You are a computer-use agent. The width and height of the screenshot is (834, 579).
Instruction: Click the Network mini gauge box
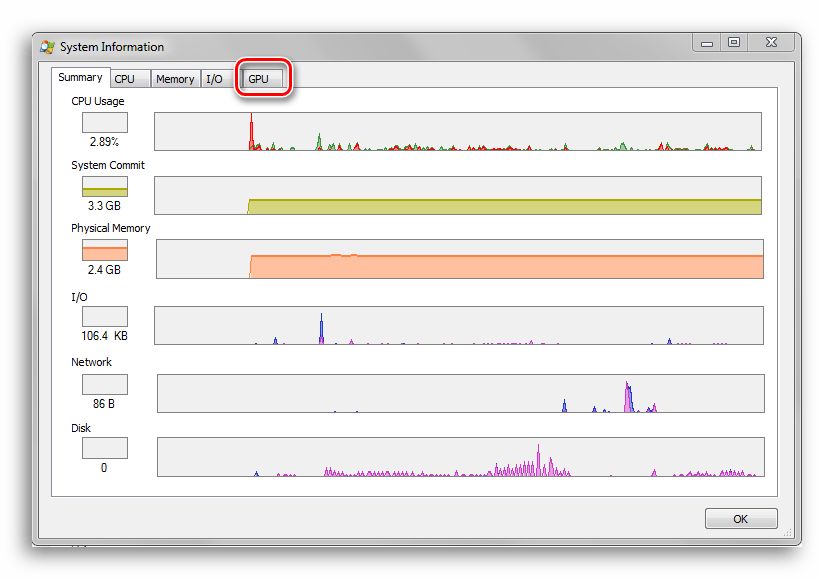[x=104, y=384]
